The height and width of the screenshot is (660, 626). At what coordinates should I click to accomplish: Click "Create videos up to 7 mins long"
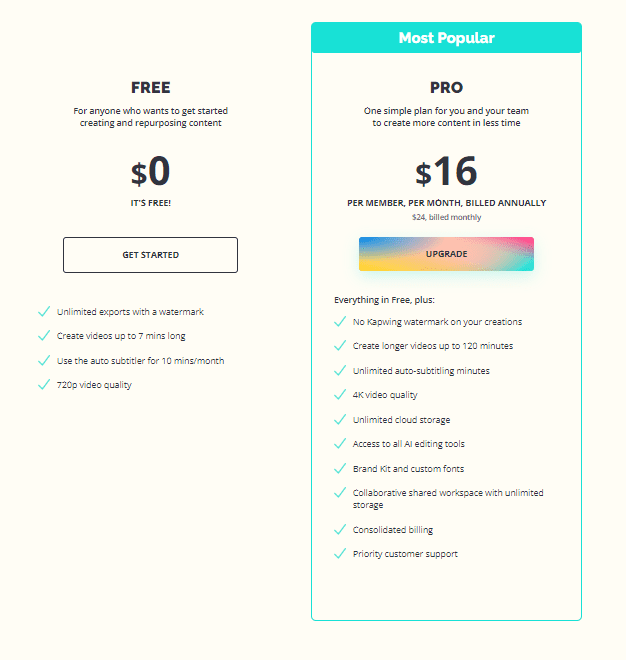pos(121,336)
